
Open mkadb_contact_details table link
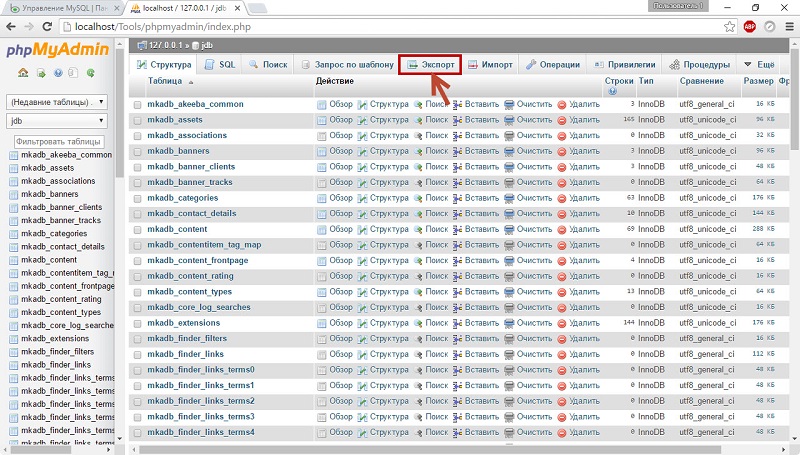pyautogui.click(x=192, y=214)
